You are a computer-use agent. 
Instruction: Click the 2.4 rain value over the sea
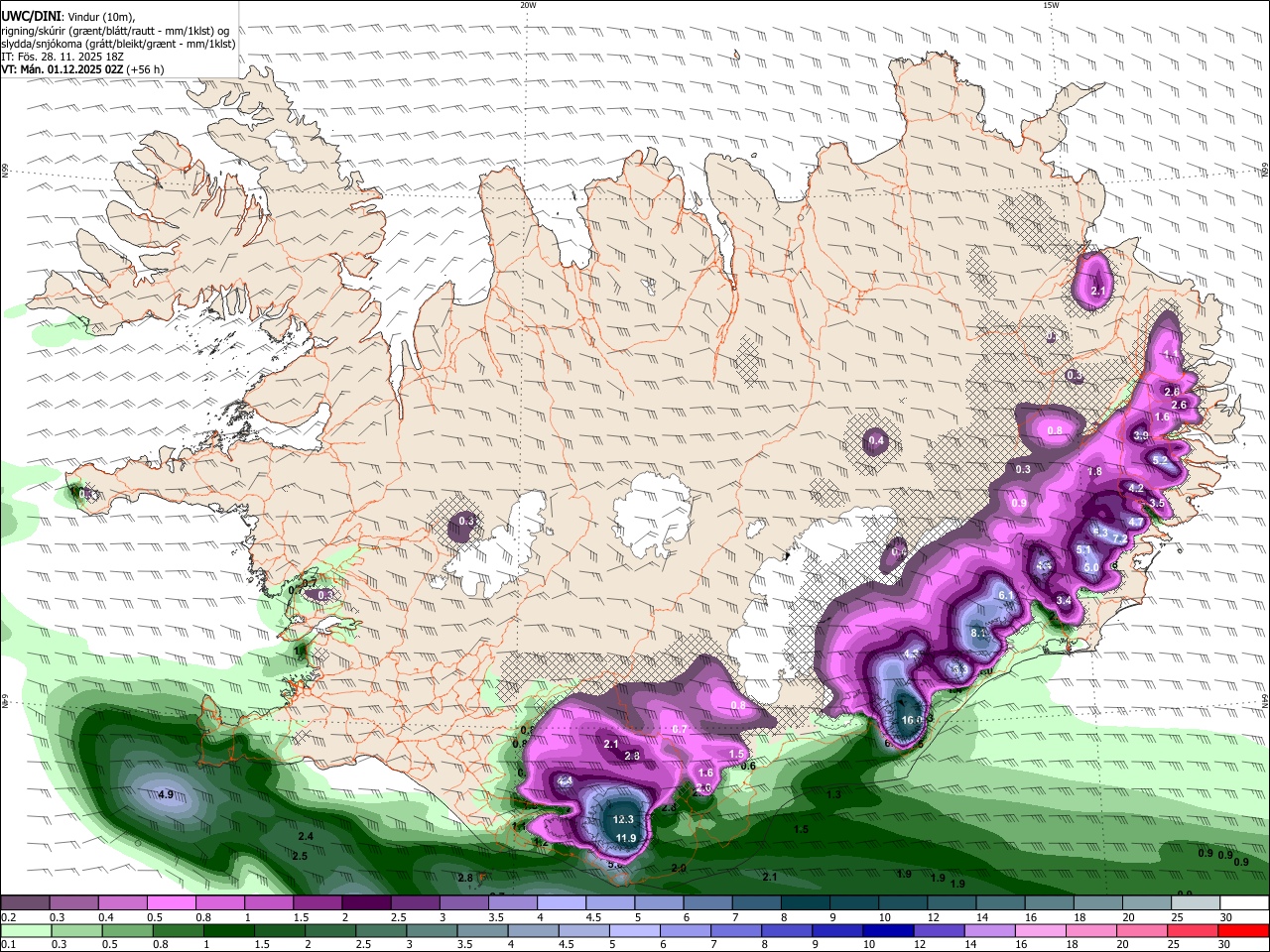point(306,837)
